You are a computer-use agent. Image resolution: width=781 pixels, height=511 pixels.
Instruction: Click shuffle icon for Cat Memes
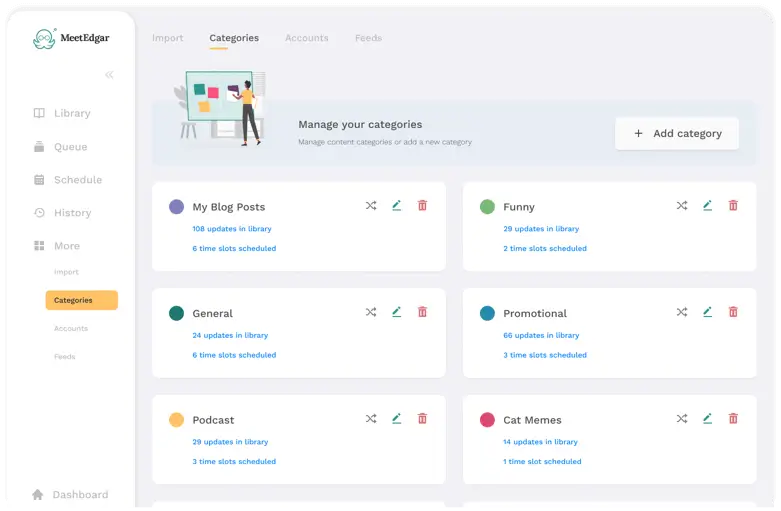coord(682,418)
